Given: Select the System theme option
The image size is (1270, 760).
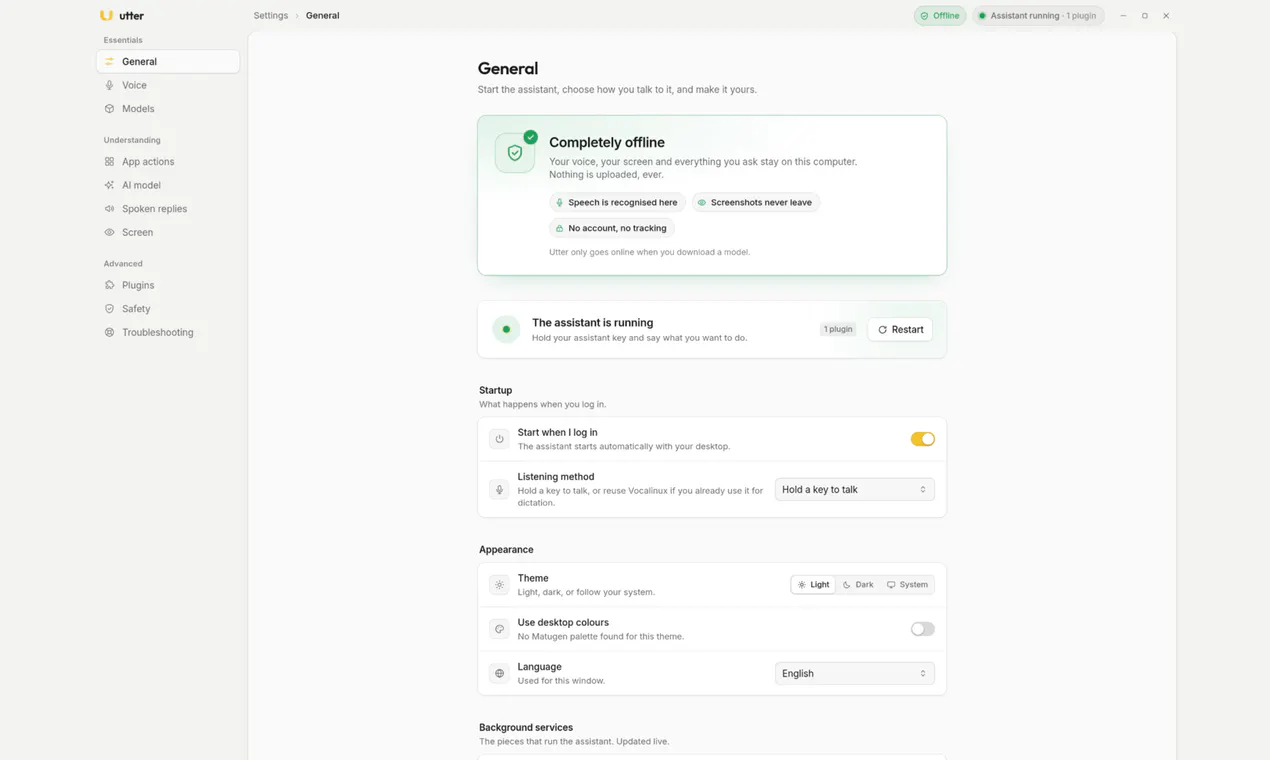Looking at the screenshot, I should [x=907, y=585].
